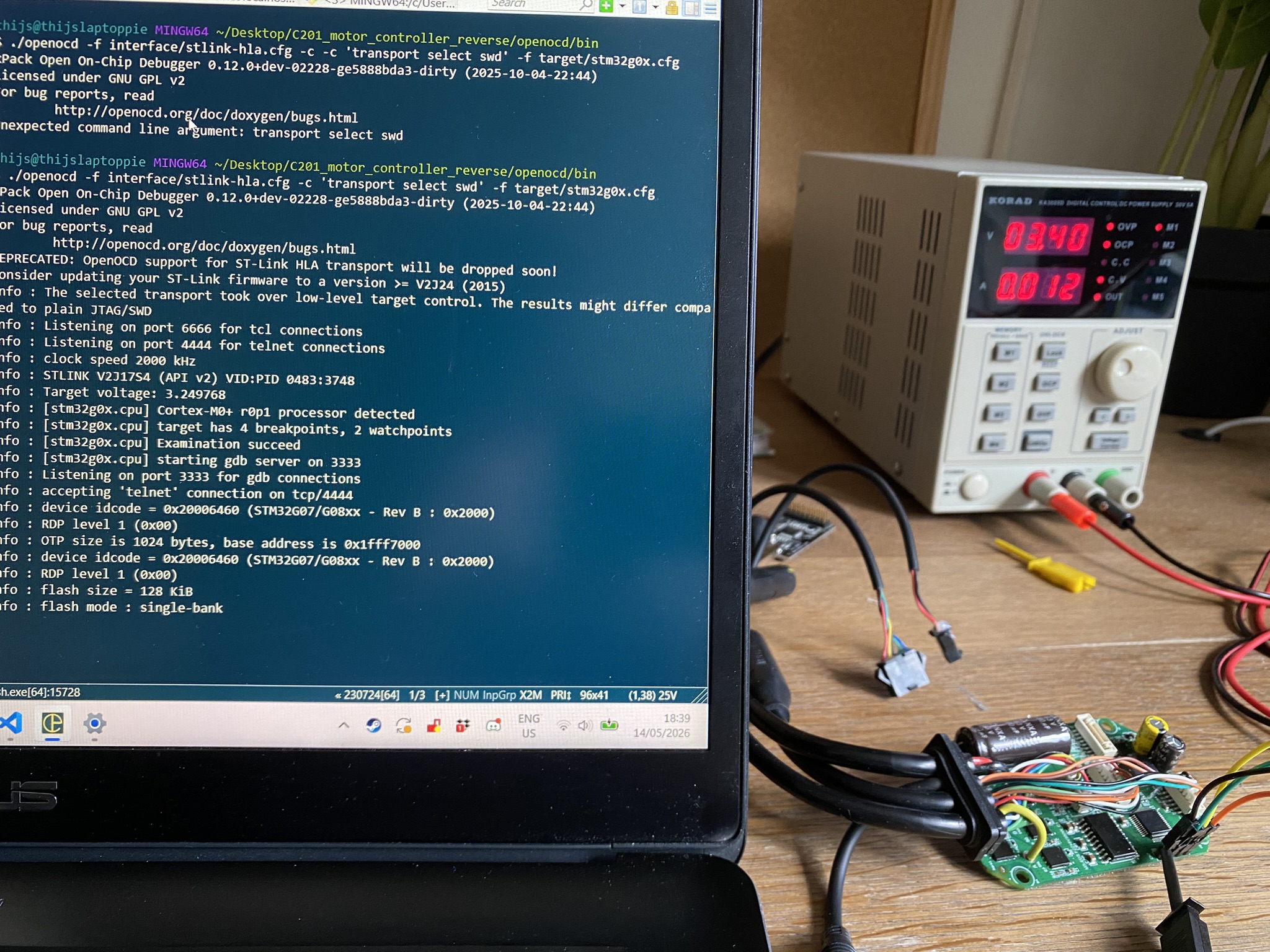Expand the dropdown arrow beside the consoles list icon
This screenshot has height=952, width=1270.
[x=655, y=7]
